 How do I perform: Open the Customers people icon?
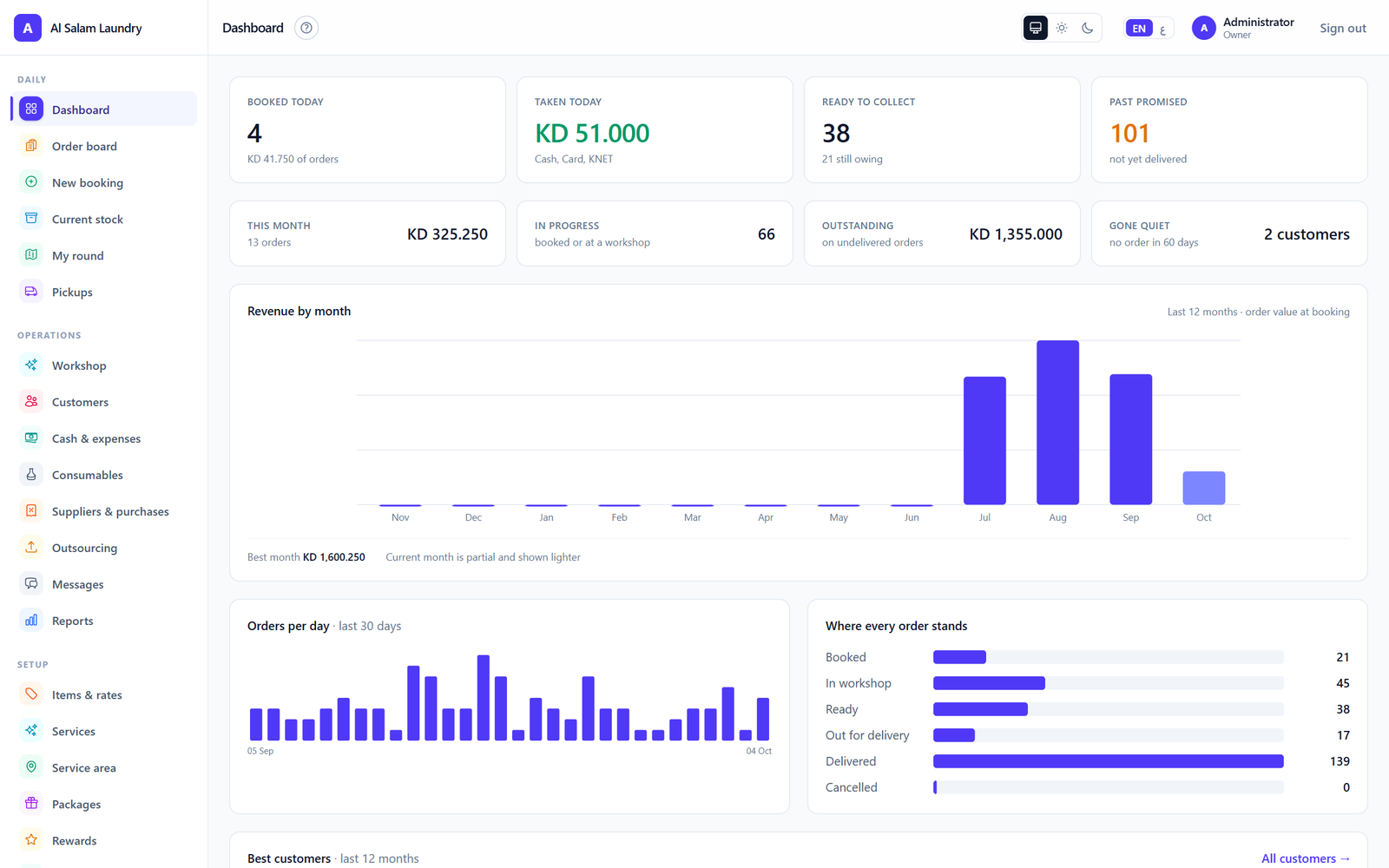coord(31,402)
